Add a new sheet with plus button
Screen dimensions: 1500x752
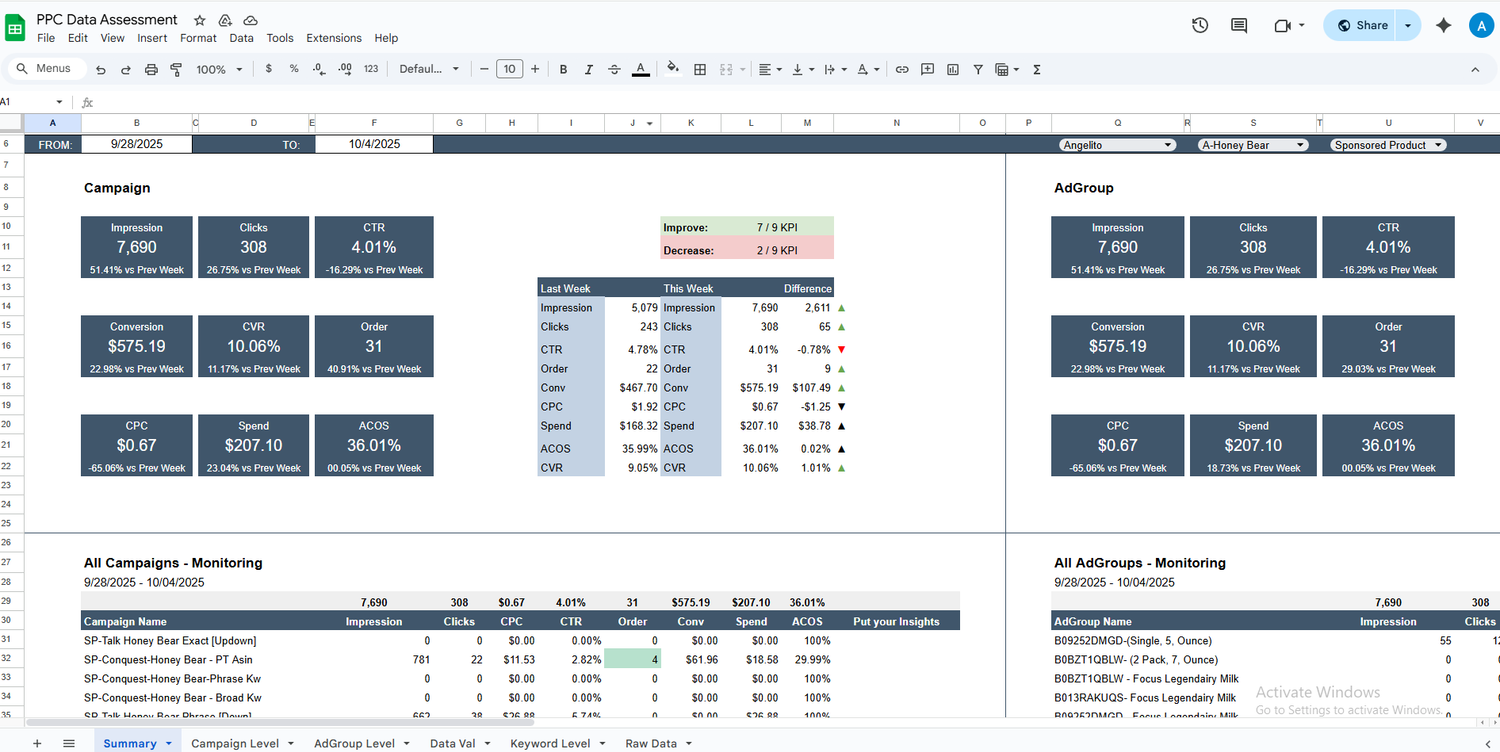coord(37,743)
